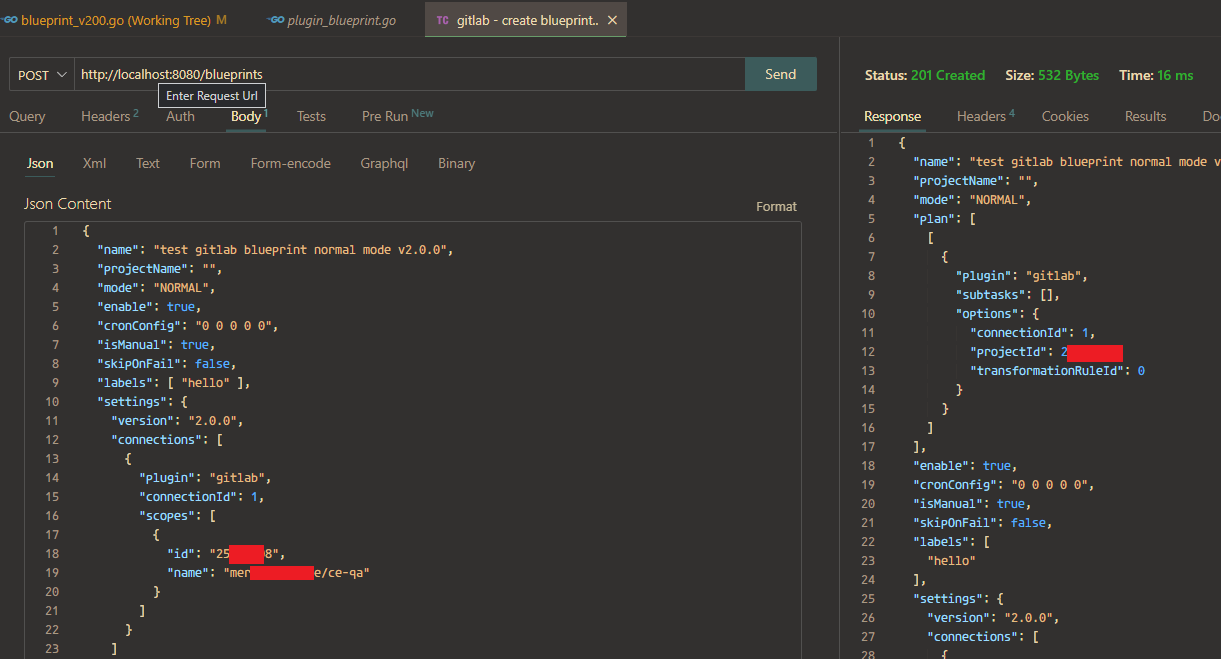Click the TC icon on the gitlab tab
The image size is (1221, 659).
click(x=442, y=20)
